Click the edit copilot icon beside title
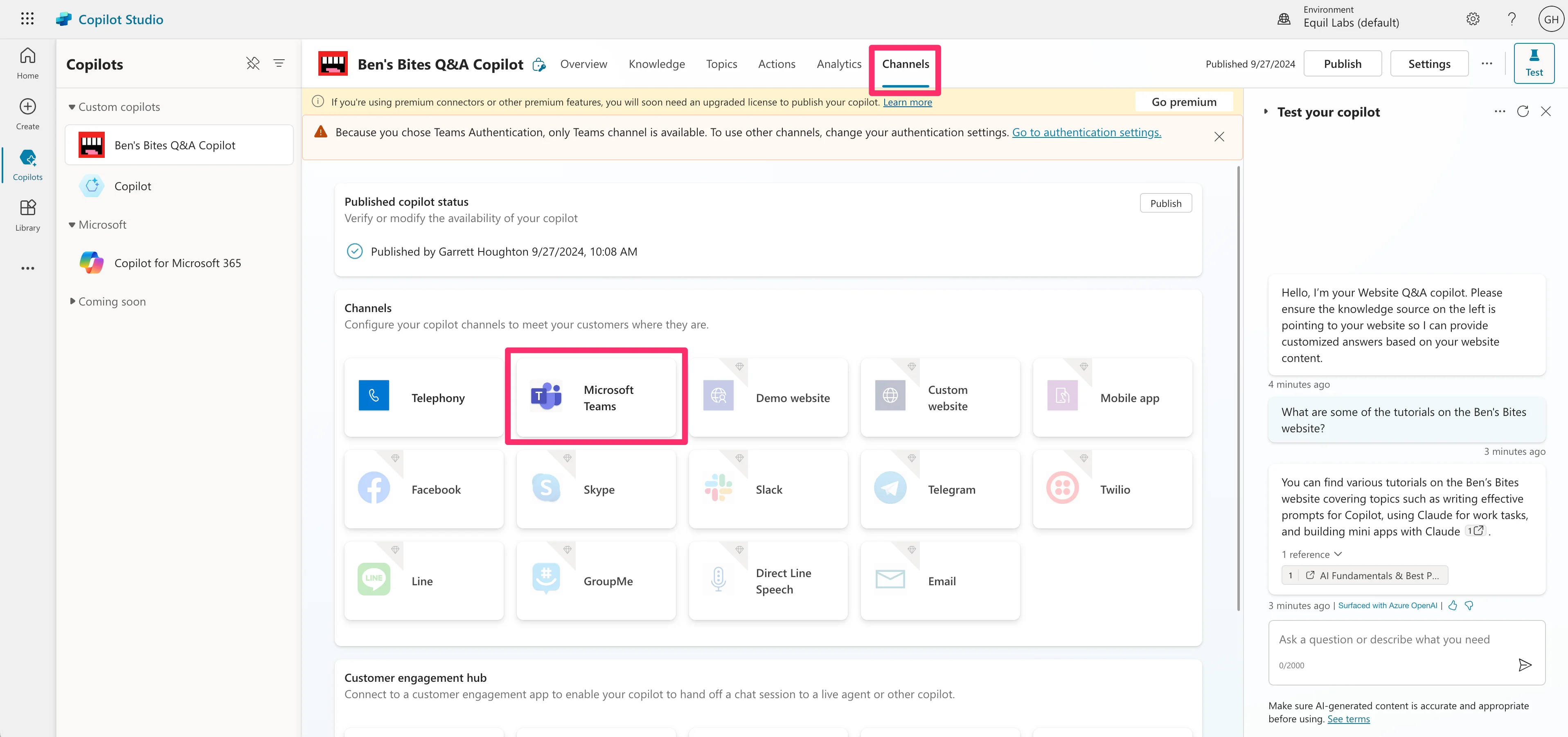The height and width of the screenshot is (737, 1568). tap(539, 65)
